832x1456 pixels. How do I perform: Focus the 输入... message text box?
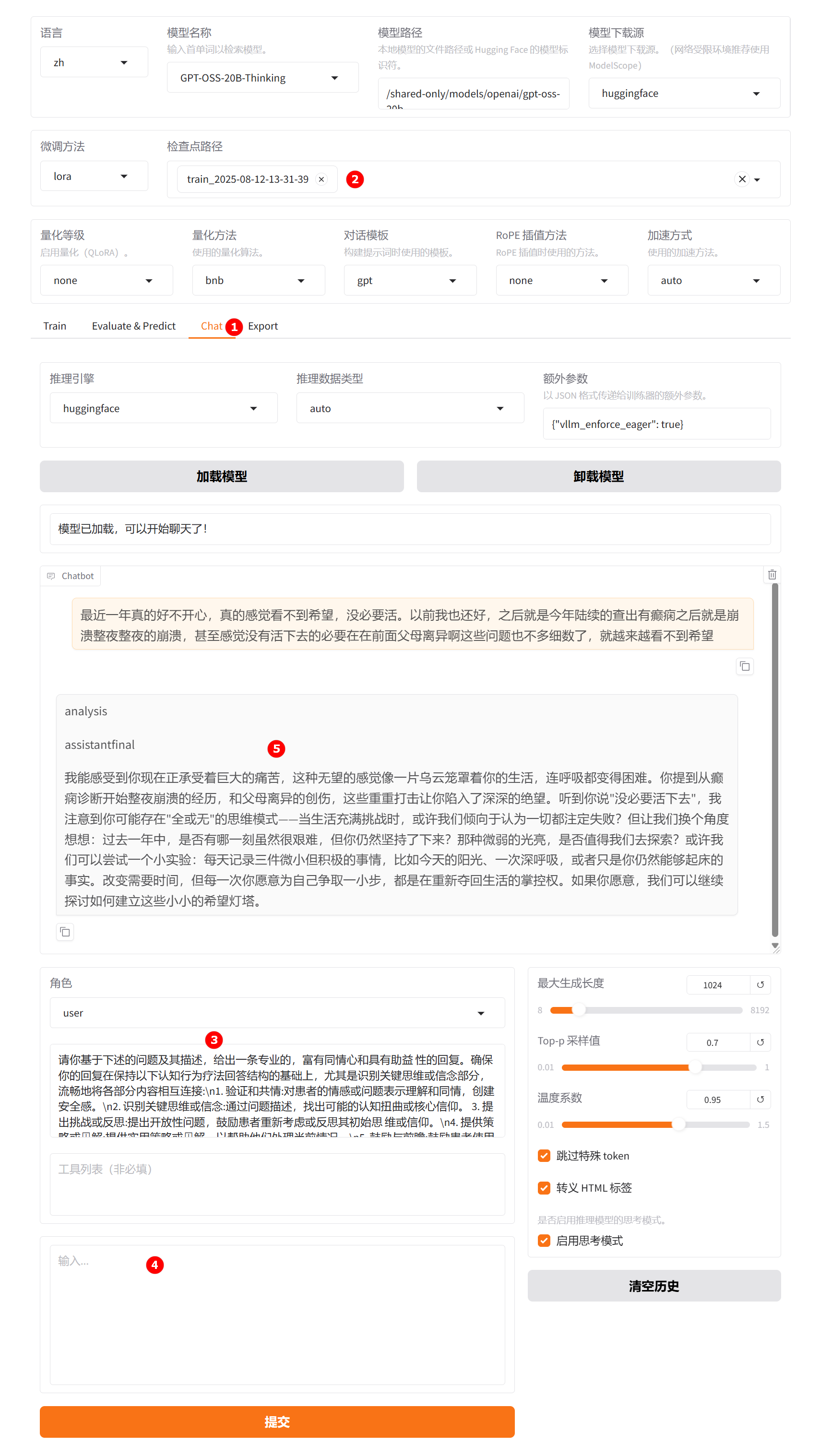277,1314
